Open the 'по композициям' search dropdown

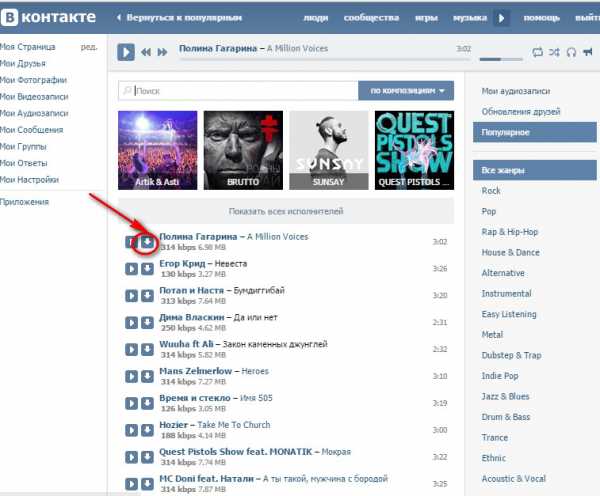tap(406, 91)
